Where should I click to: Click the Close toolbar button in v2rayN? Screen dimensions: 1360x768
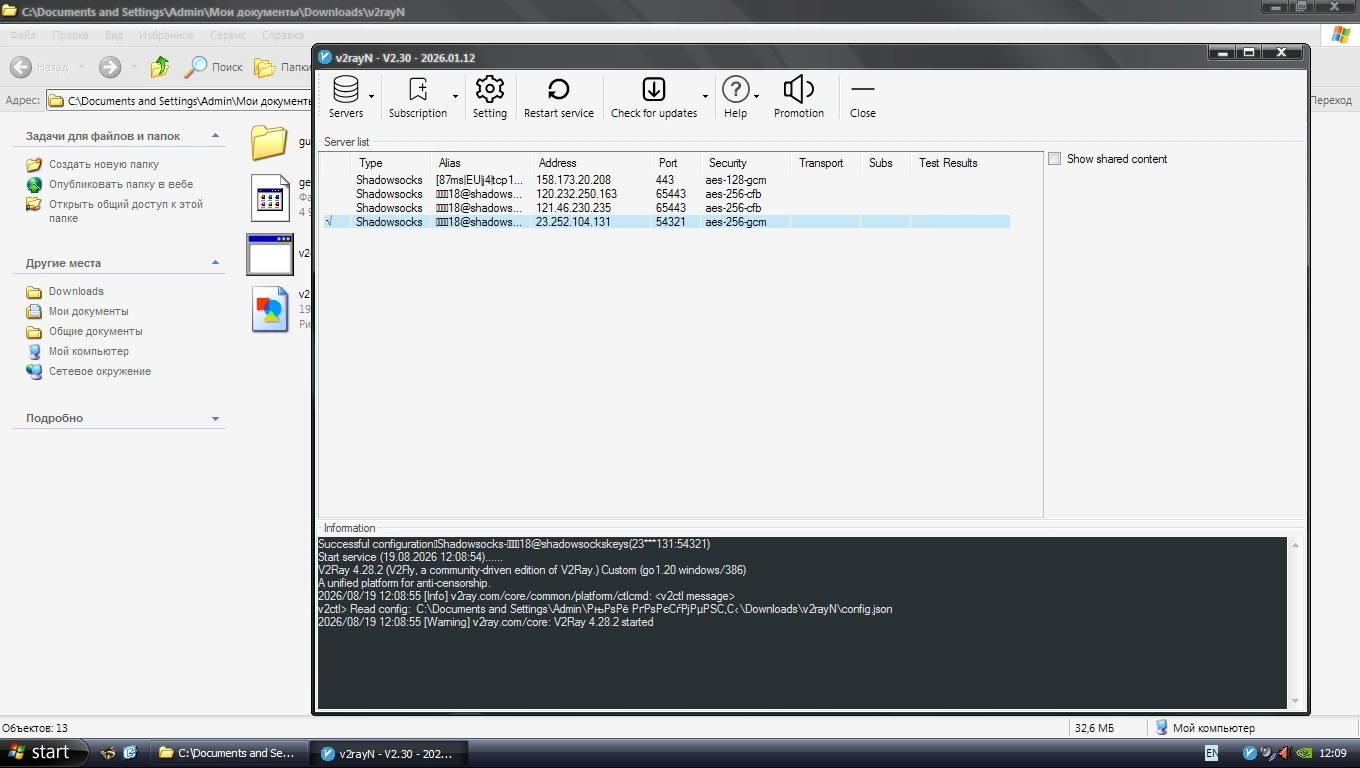tap(863, 97)
